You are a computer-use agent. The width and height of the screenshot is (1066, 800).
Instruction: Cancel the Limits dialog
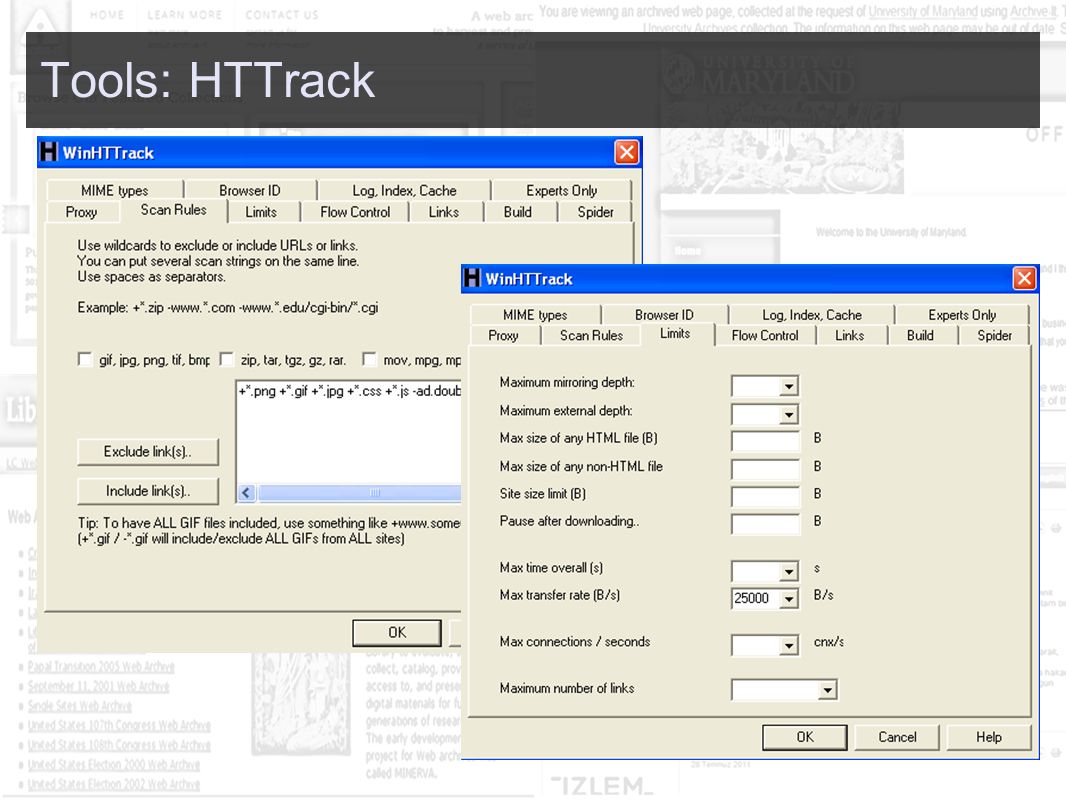point(897,737)
